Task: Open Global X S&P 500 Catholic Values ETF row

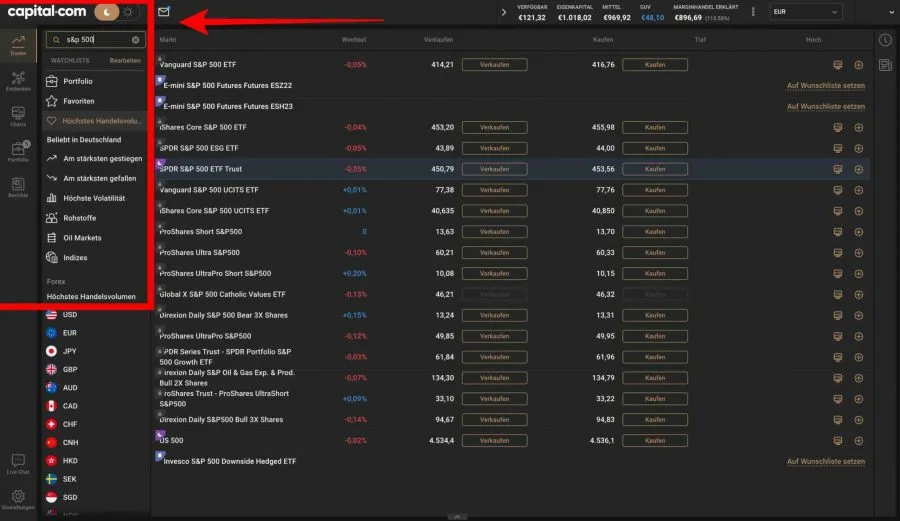Action: tap(511, 294)
